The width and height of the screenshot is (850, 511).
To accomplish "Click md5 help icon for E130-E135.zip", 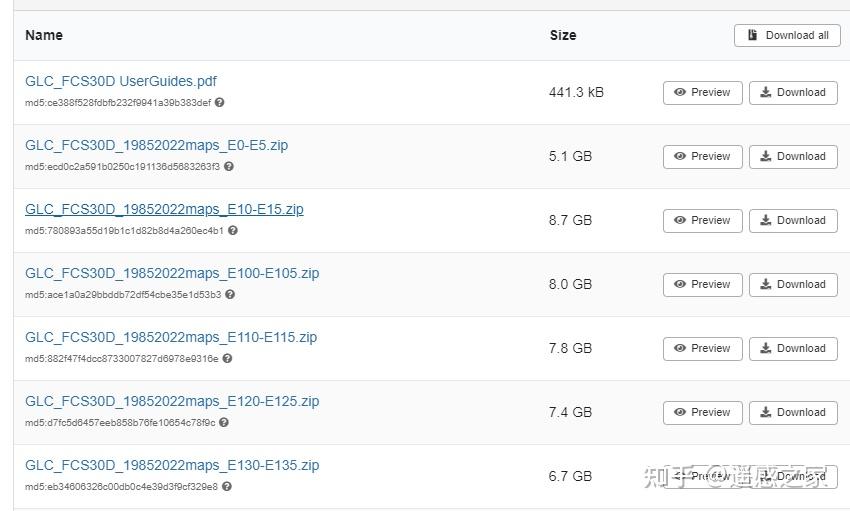I will coord(227,486).
